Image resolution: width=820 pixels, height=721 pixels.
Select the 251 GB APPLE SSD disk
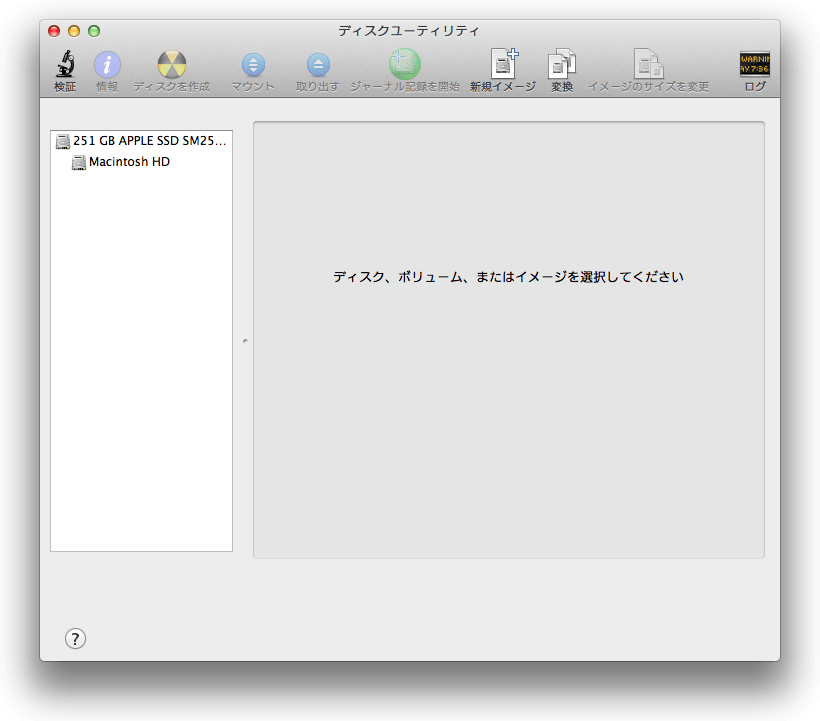point(141,141)
